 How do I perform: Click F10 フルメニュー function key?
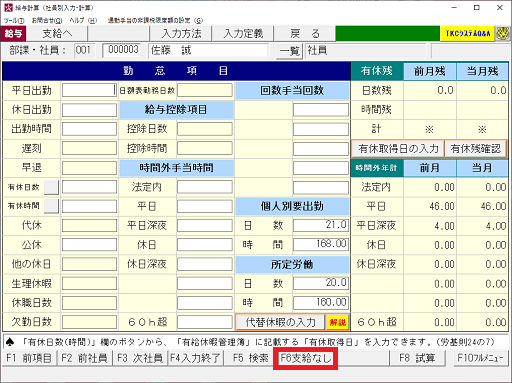tap(481, 358)
